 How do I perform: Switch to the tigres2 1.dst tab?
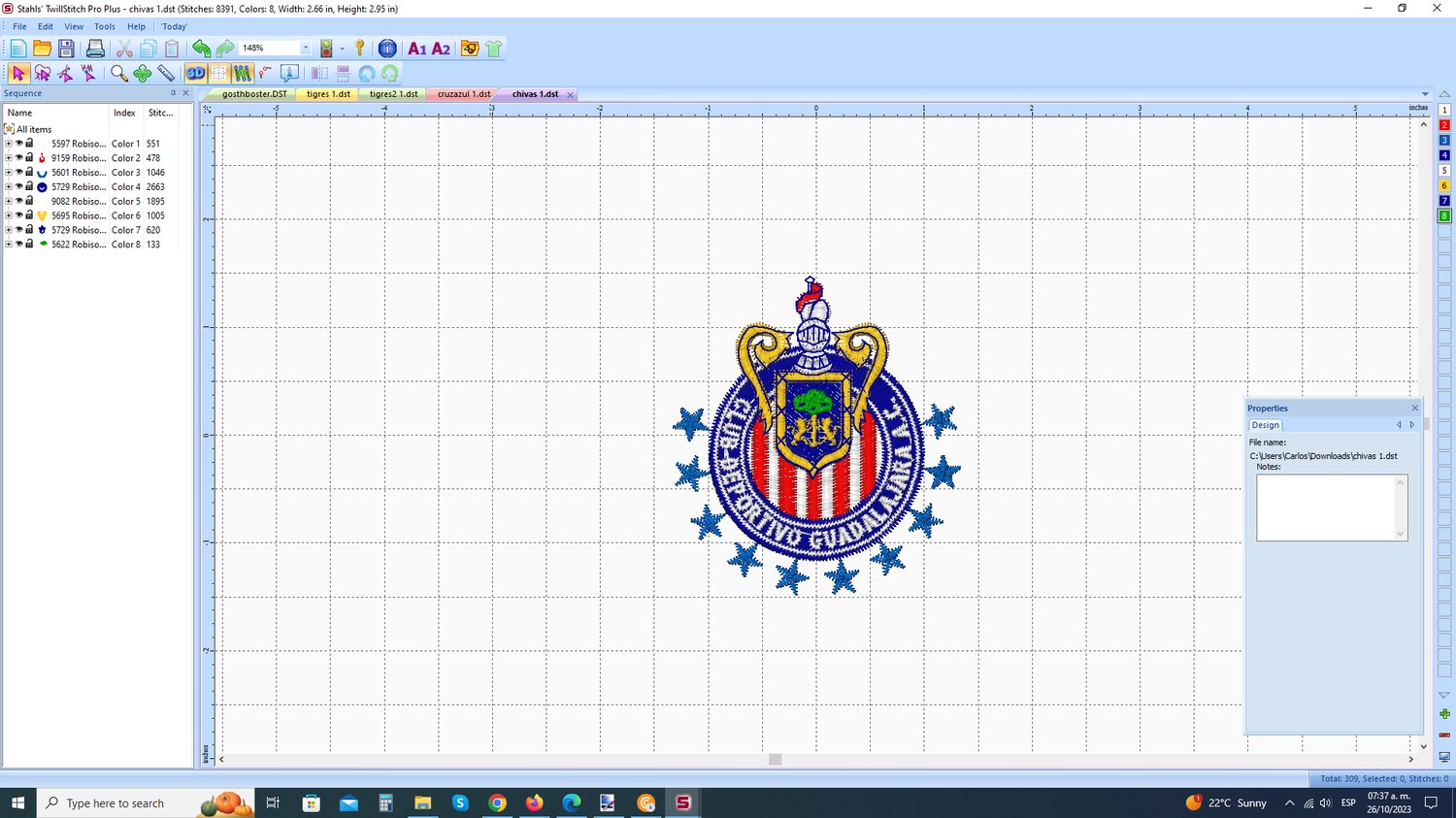393,94
